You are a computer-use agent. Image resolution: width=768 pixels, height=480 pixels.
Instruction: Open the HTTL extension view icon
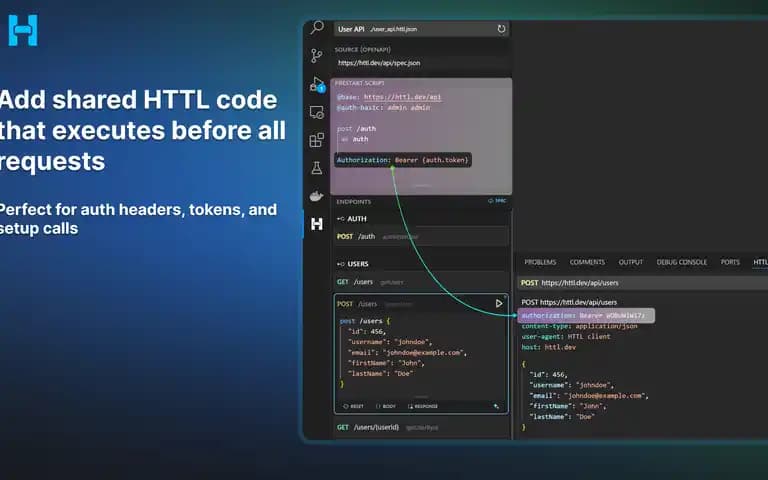pyautogui.click(x=317, y=224)
